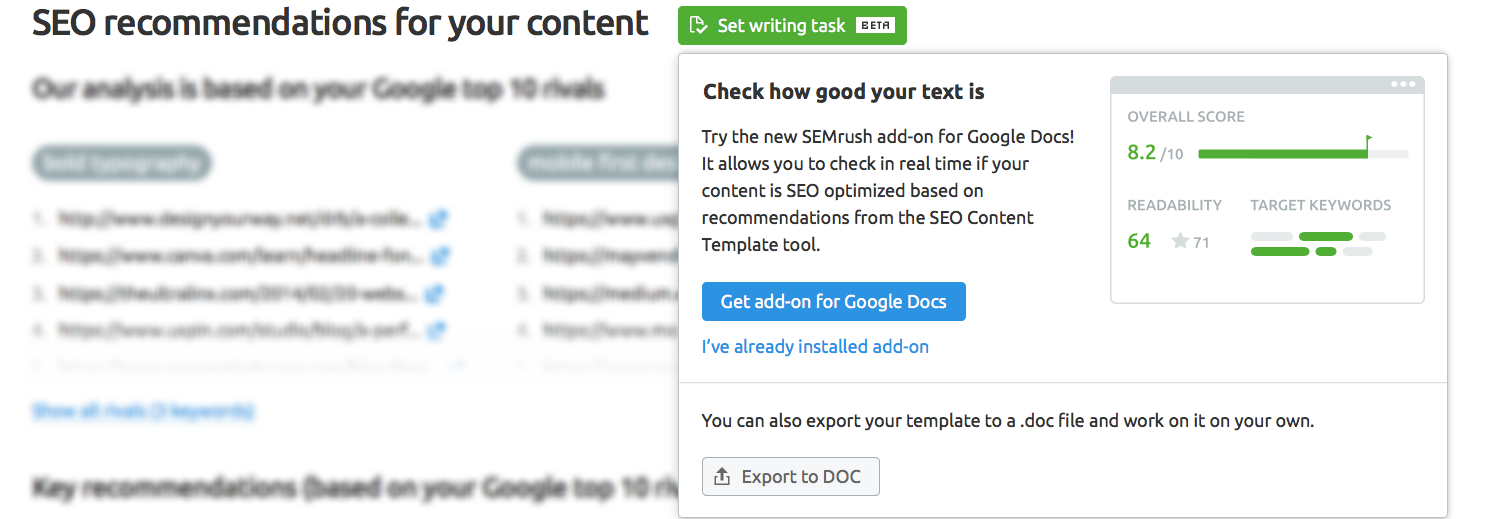
Task: Click the OVERALL SCORE label
Action: click(x=1186, y=117)
